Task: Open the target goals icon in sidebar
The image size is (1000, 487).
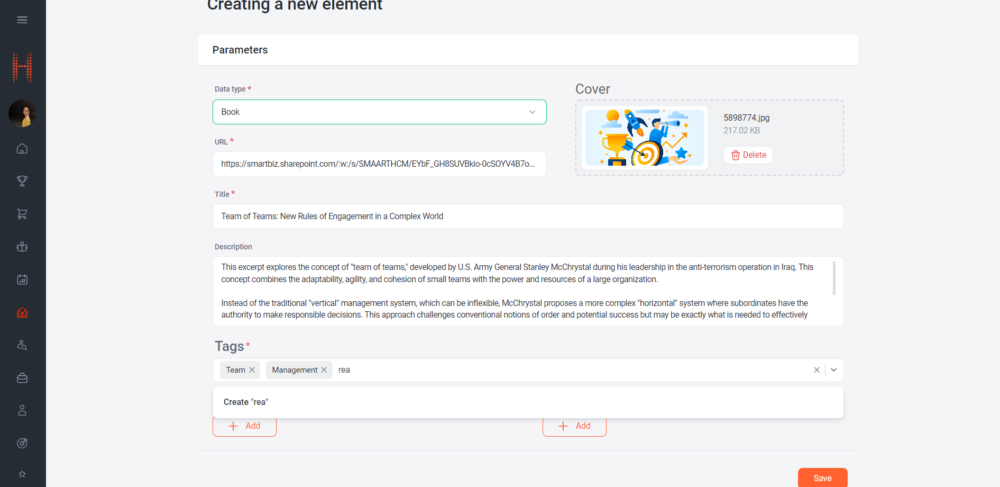Action: coord(22,442)
